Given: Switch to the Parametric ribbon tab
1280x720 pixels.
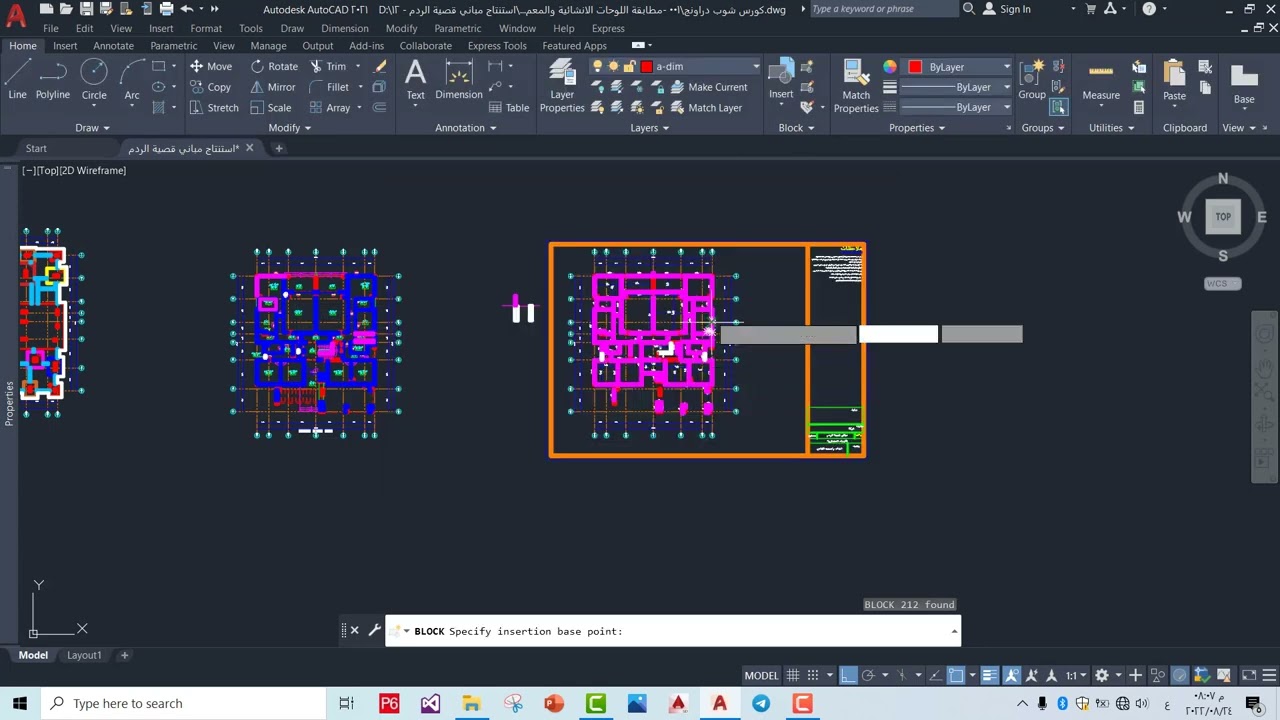Looking at the screenshot, I should tap(174, 46).
